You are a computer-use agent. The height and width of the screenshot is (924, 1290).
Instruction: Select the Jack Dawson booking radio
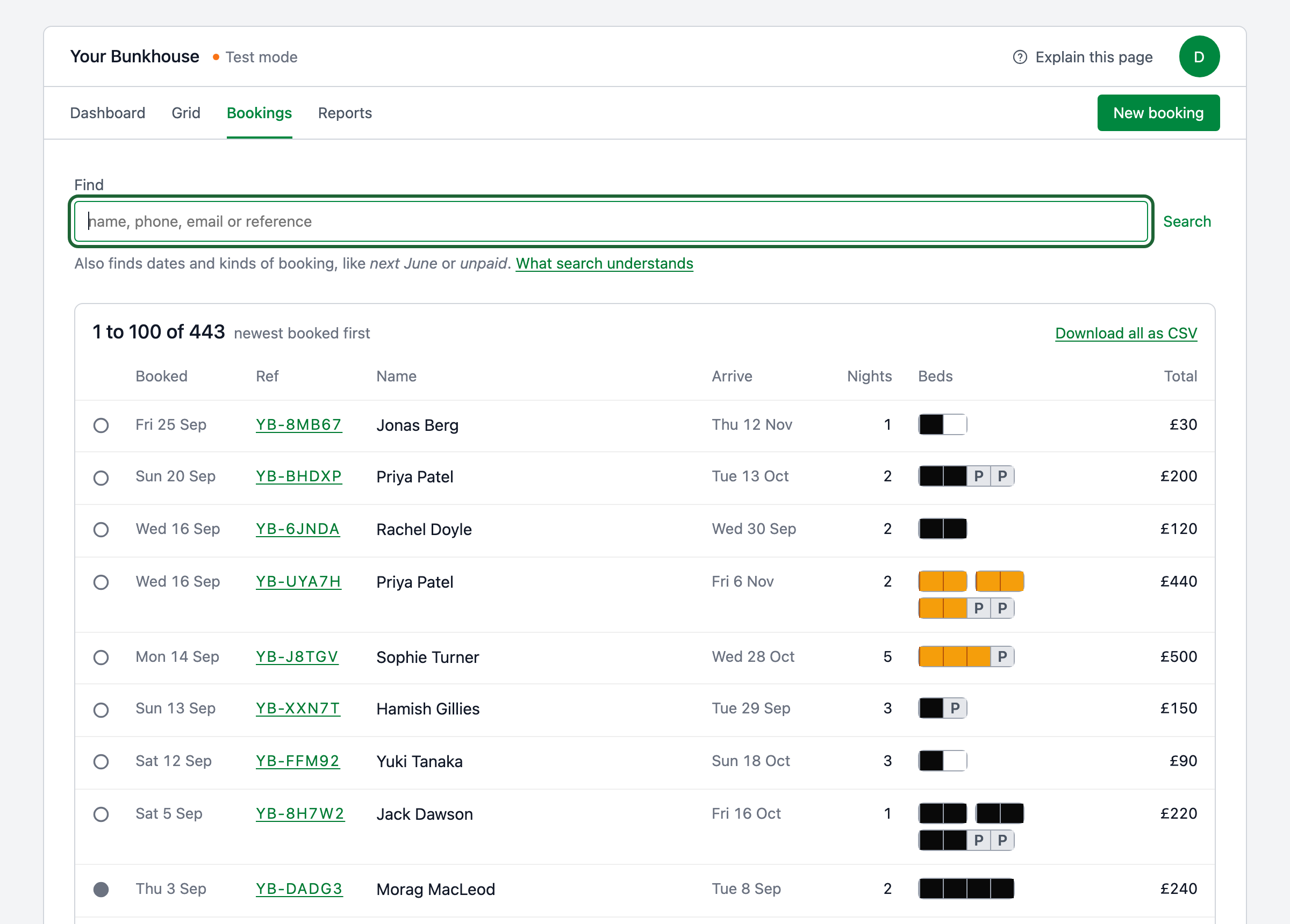pyautogui.click(x=101, y=814)
